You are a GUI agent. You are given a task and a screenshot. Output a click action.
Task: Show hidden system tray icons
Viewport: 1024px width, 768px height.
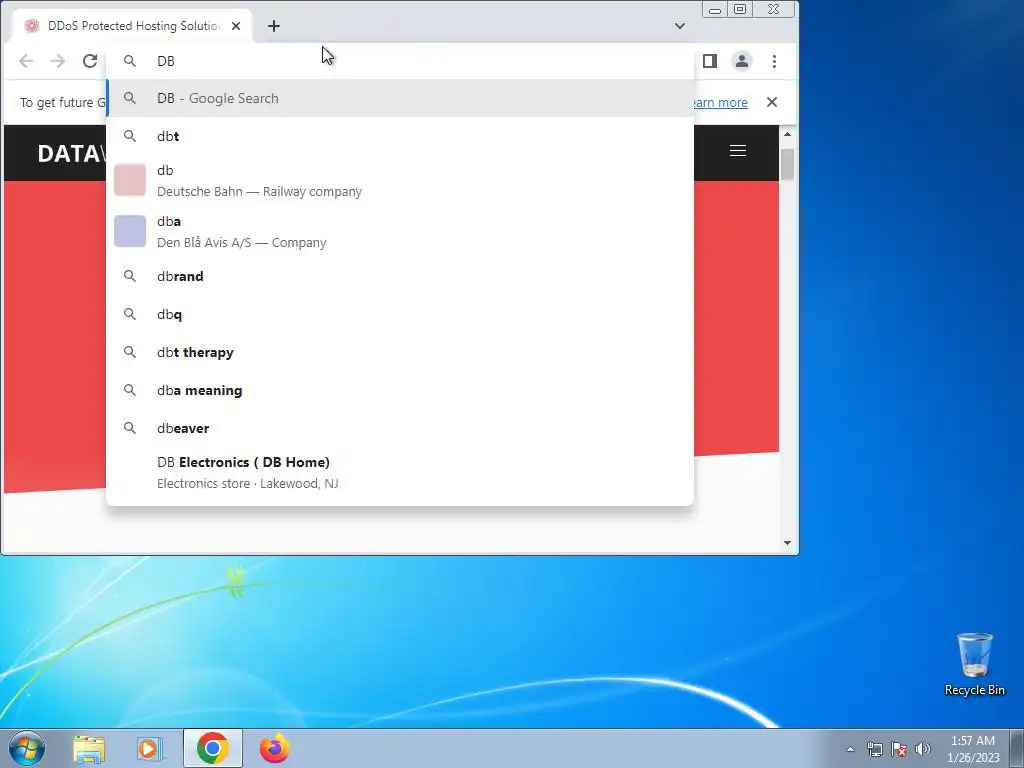850,749
